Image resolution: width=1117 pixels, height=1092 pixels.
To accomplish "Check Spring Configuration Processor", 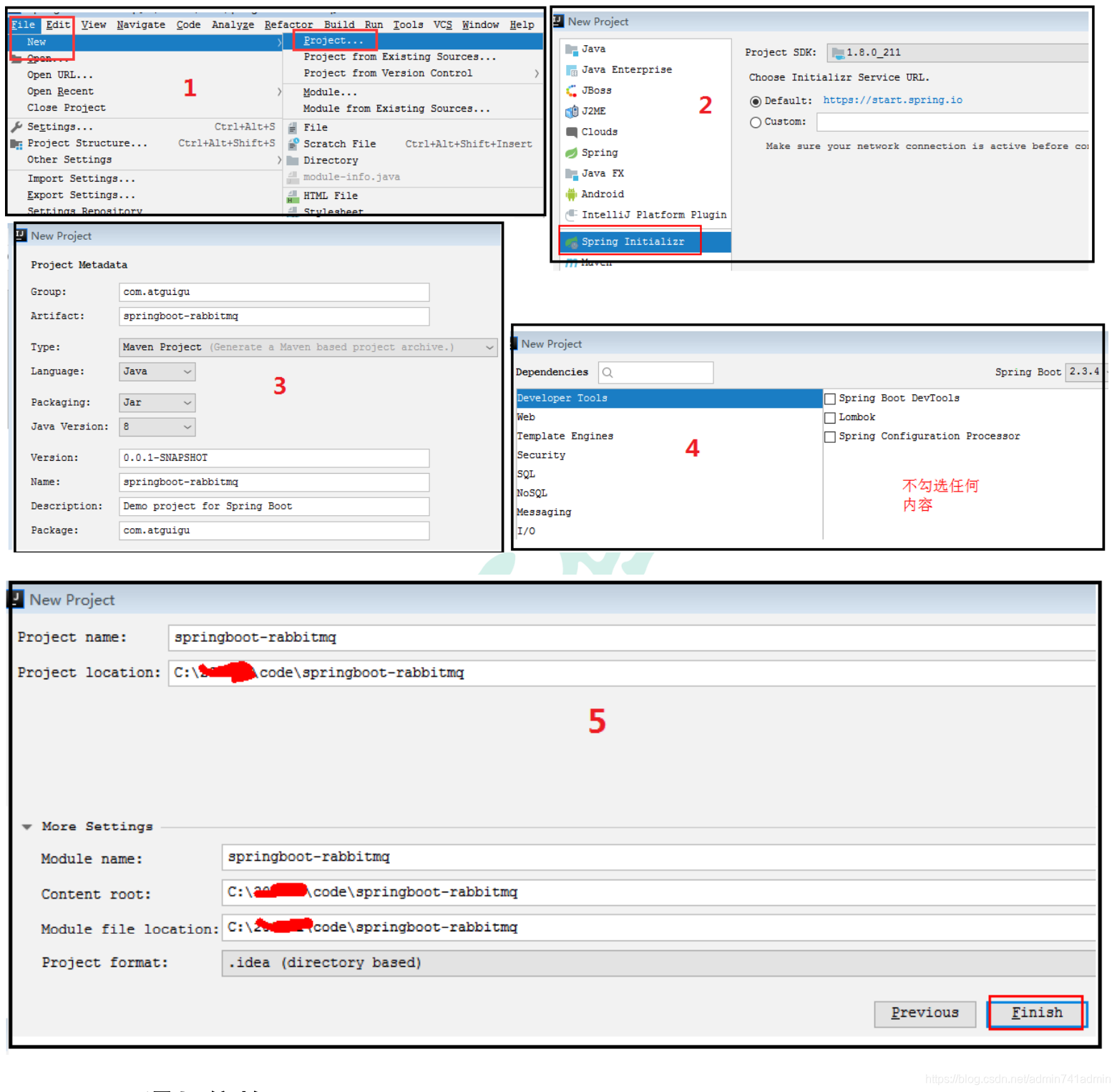I will tap(830, 437).
